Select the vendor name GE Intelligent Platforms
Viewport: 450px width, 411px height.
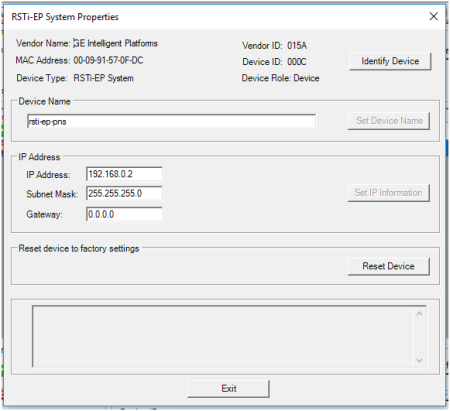click(115, 43)
